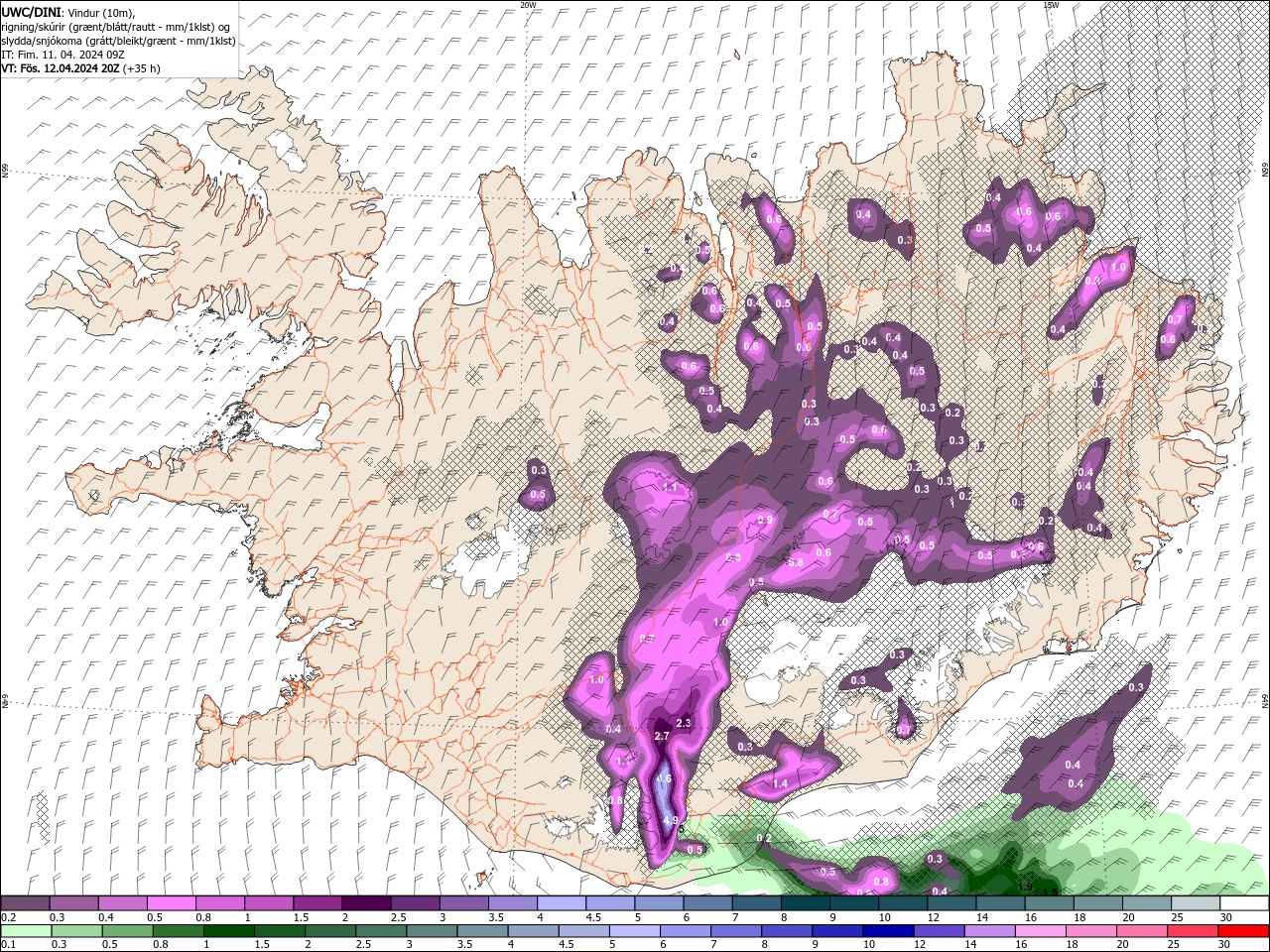Viewport: 1270px width, 952px height.
Task: Select the 'slydda/snjókoma' legend description line
Action: tap(119, 40)
